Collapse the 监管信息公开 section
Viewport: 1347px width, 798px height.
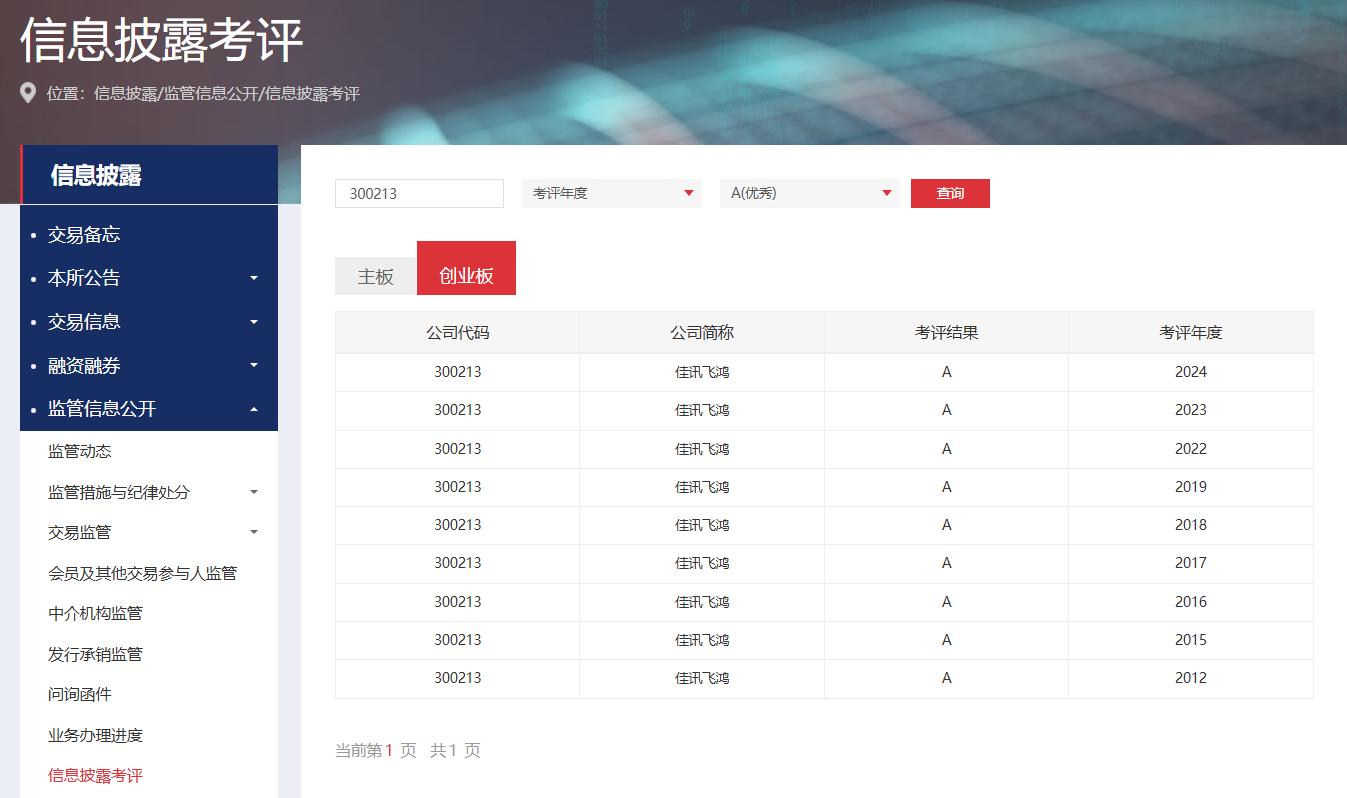tap(254, 409)
